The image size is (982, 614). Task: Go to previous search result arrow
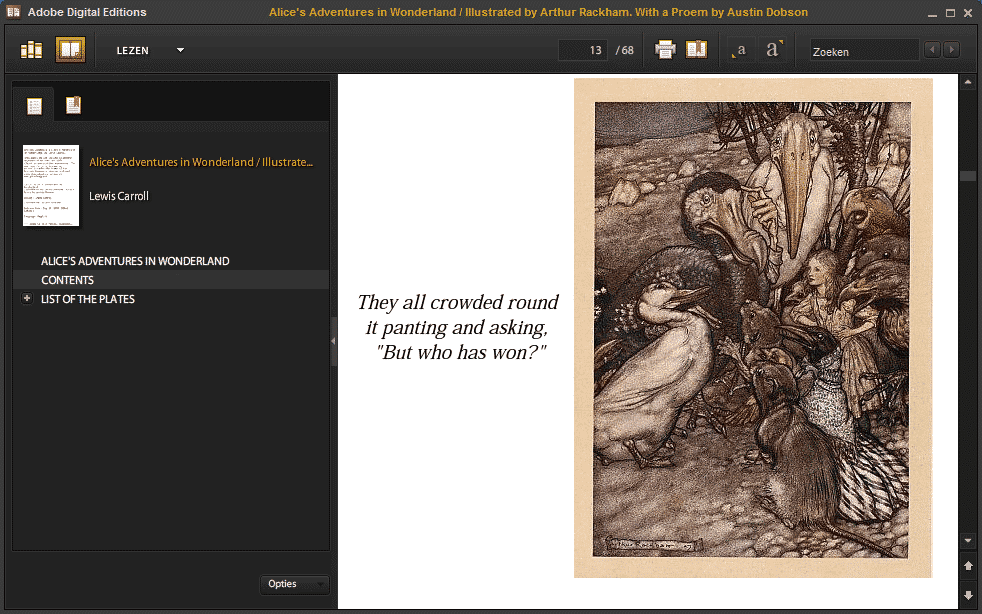click(932, 49)
